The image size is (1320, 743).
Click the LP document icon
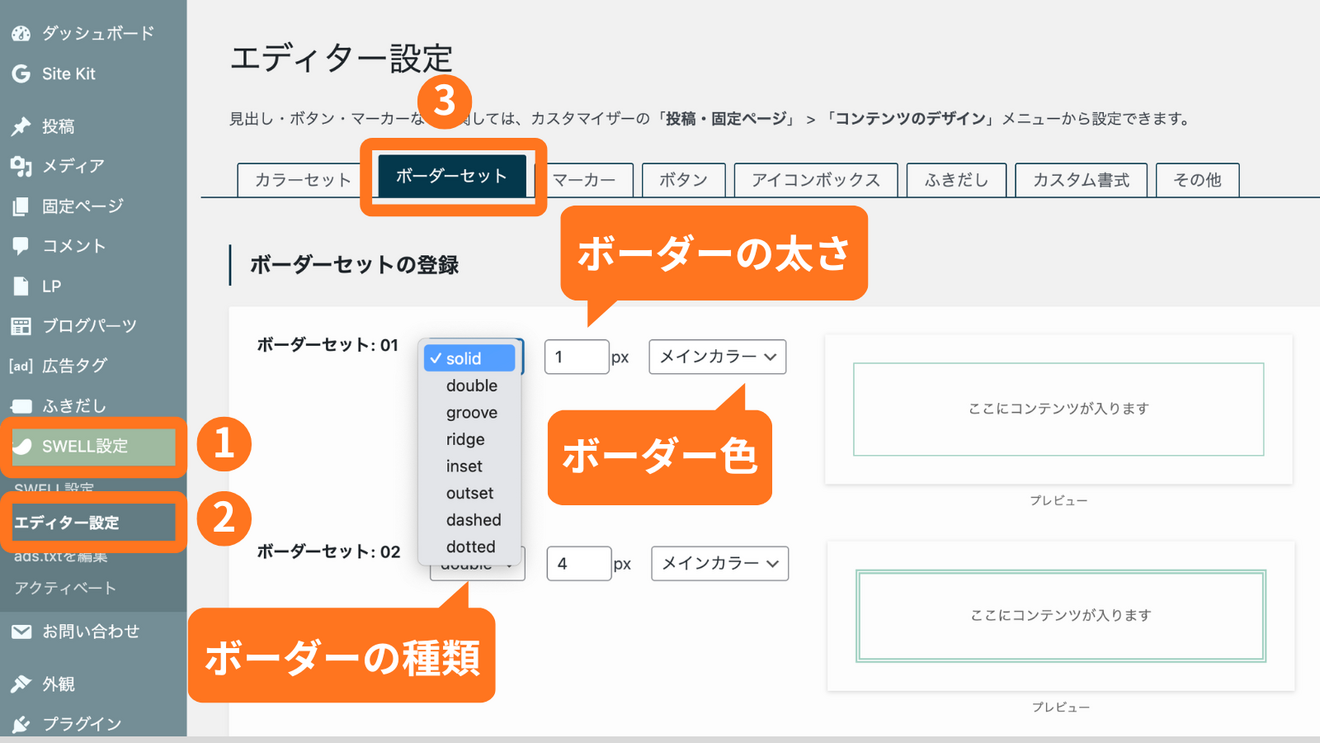tap(21, 286)
